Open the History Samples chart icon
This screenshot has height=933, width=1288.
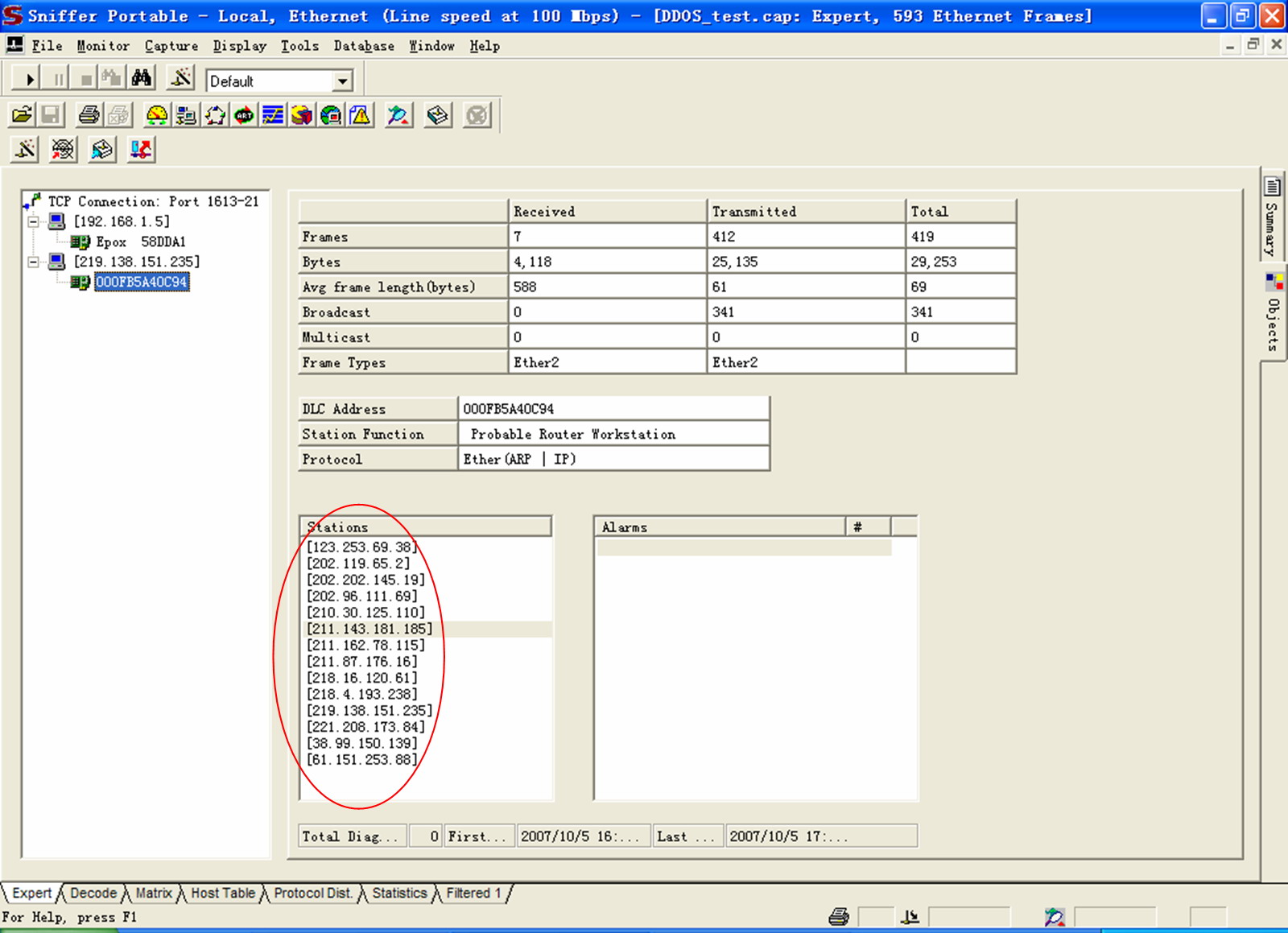(273, 116)
